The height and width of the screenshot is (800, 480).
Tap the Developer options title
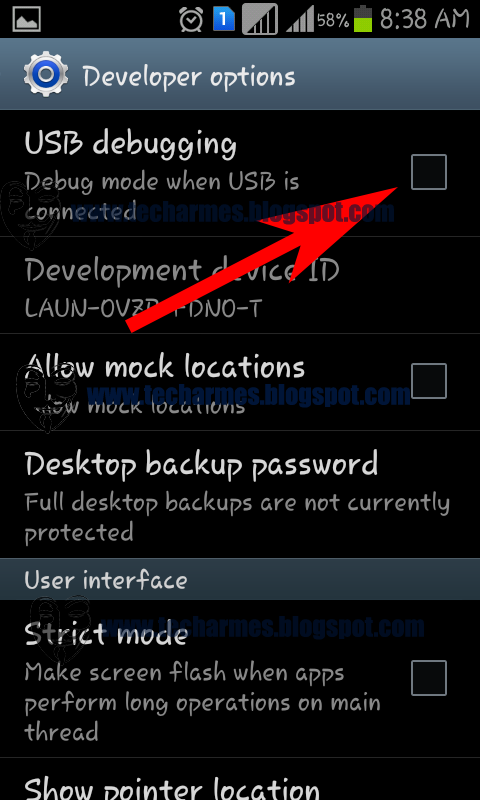(189, 77)
